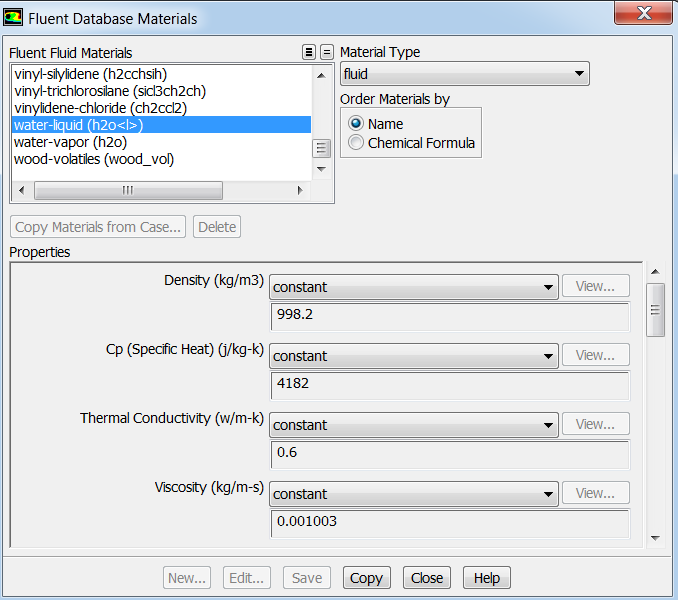Select vinyl-silylidene (h2cchsih) in materials list
The image size is (678, 600).
[161, 74]
